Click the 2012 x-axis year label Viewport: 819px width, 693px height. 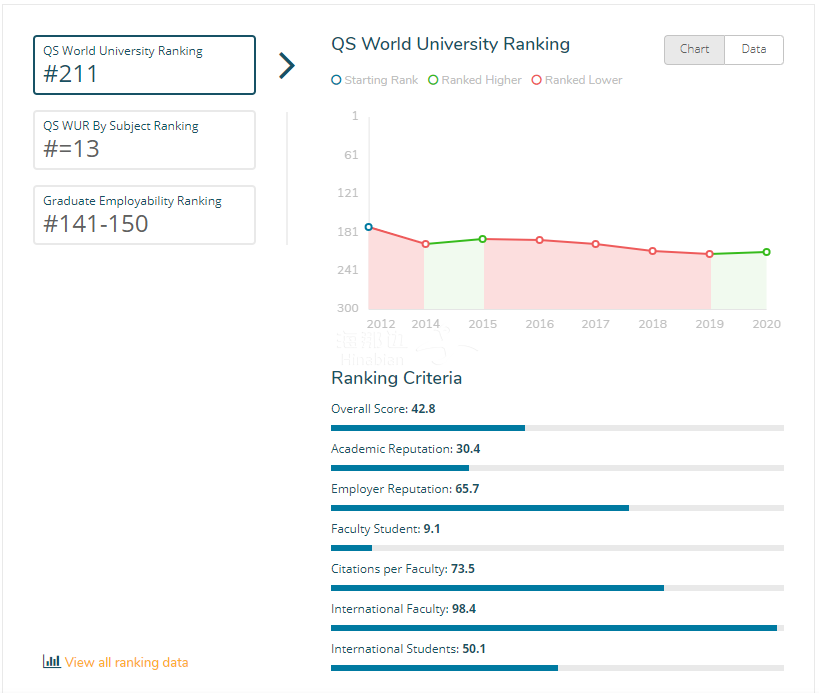pyautogui.click(x=381, y=324)
